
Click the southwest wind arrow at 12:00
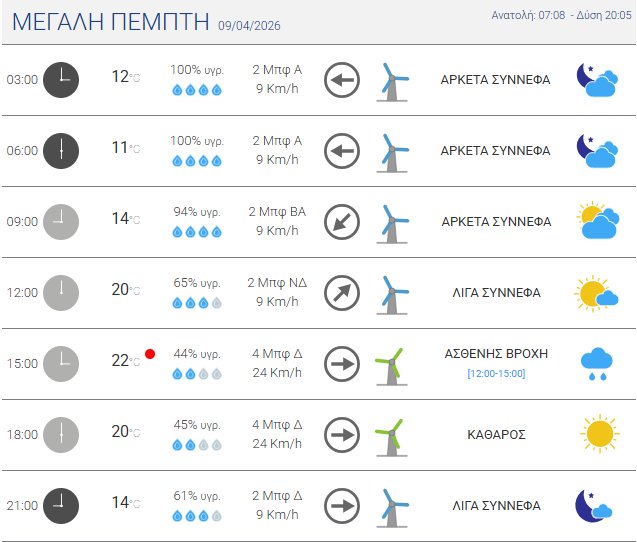tap(342, 293)
